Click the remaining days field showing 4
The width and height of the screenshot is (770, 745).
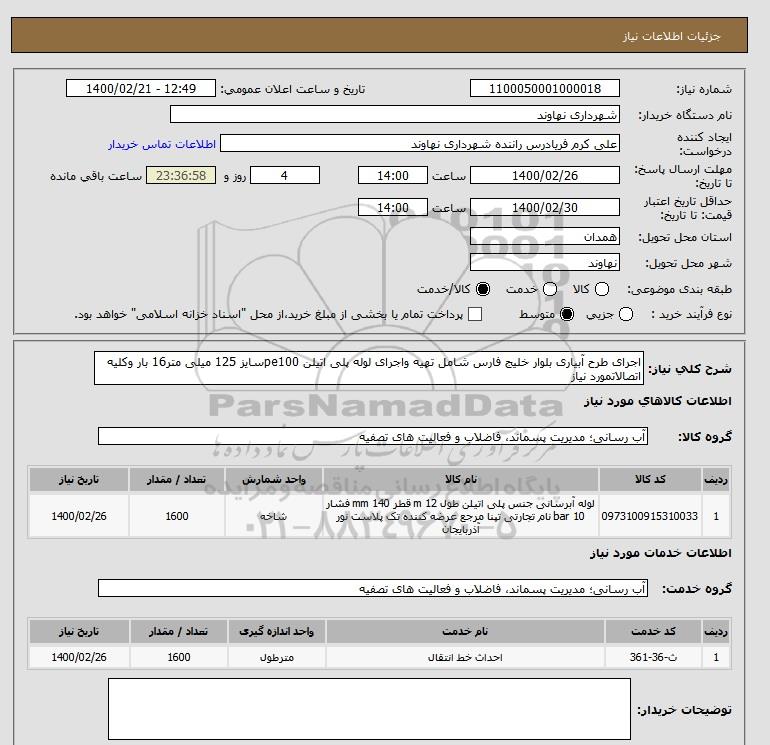click(x=285, y=175)
